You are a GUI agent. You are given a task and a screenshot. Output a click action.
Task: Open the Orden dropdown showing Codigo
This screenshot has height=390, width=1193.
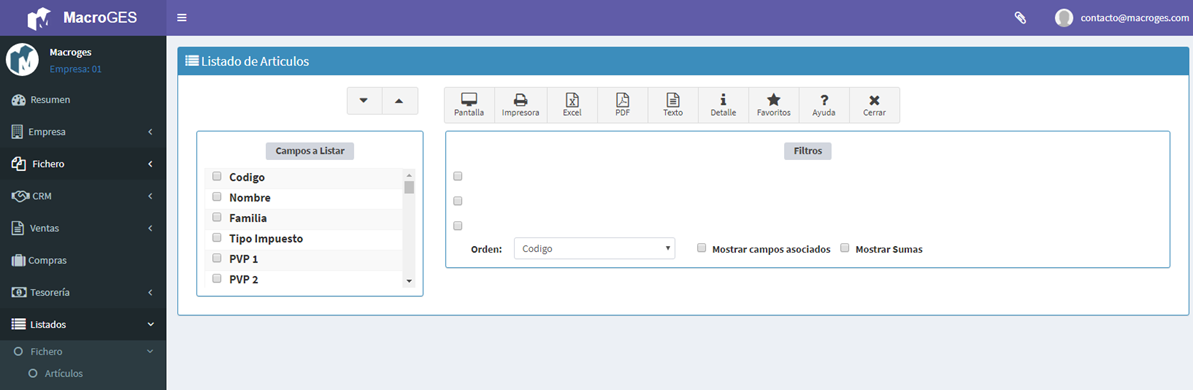tap(594, 249)
